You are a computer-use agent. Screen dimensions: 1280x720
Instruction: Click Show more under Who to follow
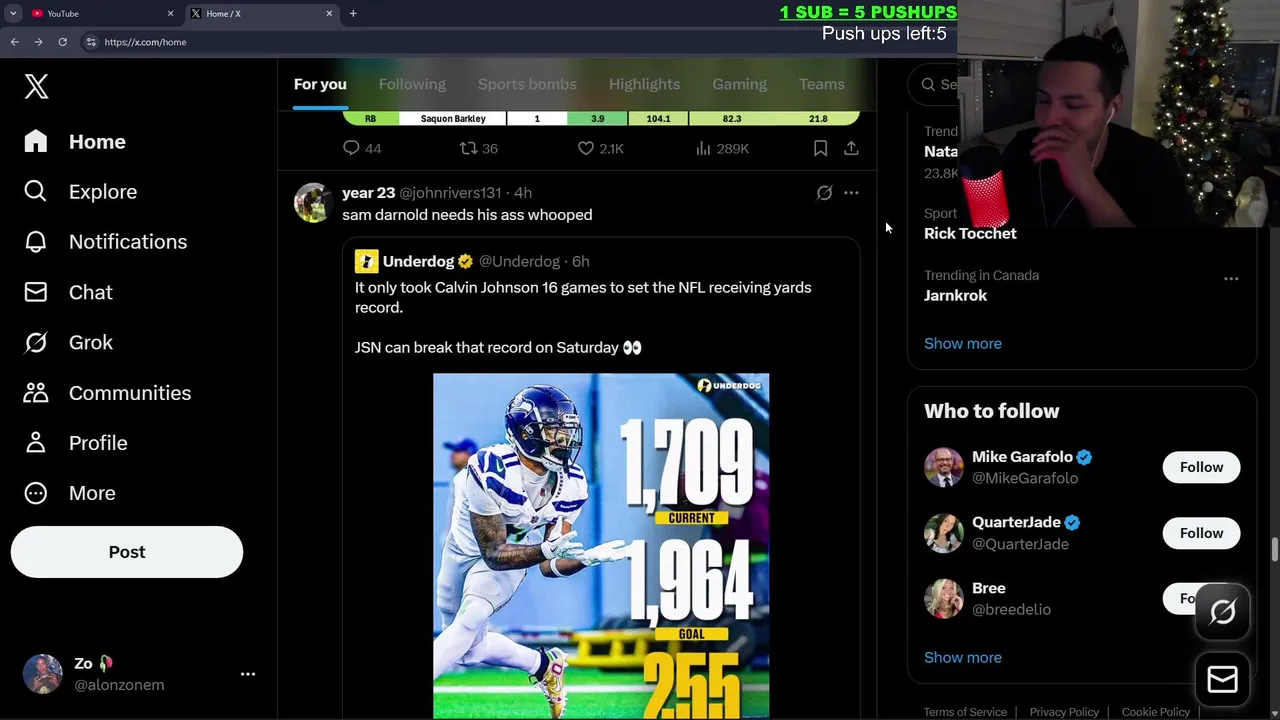pos(962,657)
